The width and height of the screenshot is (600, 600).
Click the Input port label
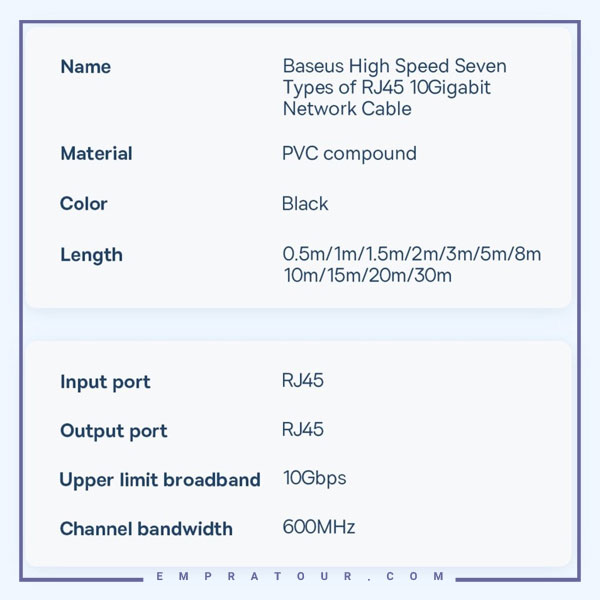click(105, 382)
